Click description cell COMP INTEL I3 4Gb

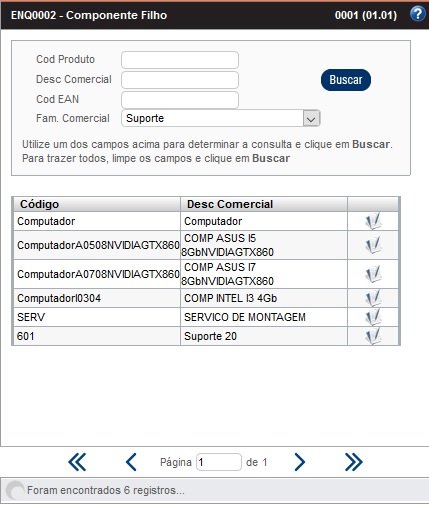click(x=264, y=298)
